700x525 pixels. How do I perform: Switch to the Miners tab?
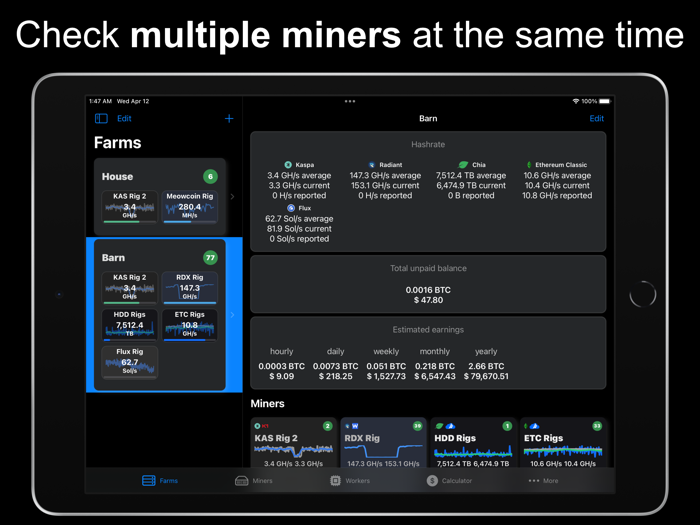click(254, 481)
